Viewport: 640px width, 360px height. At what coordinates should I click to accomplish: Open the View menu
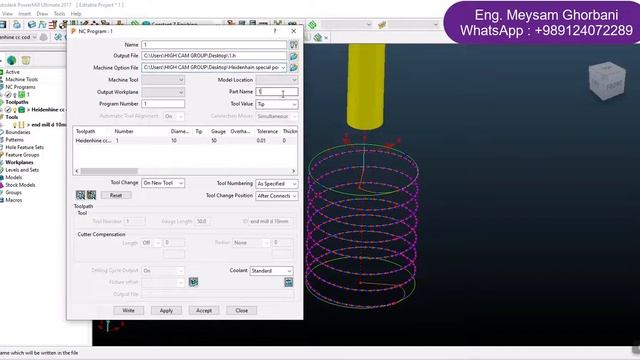[x=7, y=13]
